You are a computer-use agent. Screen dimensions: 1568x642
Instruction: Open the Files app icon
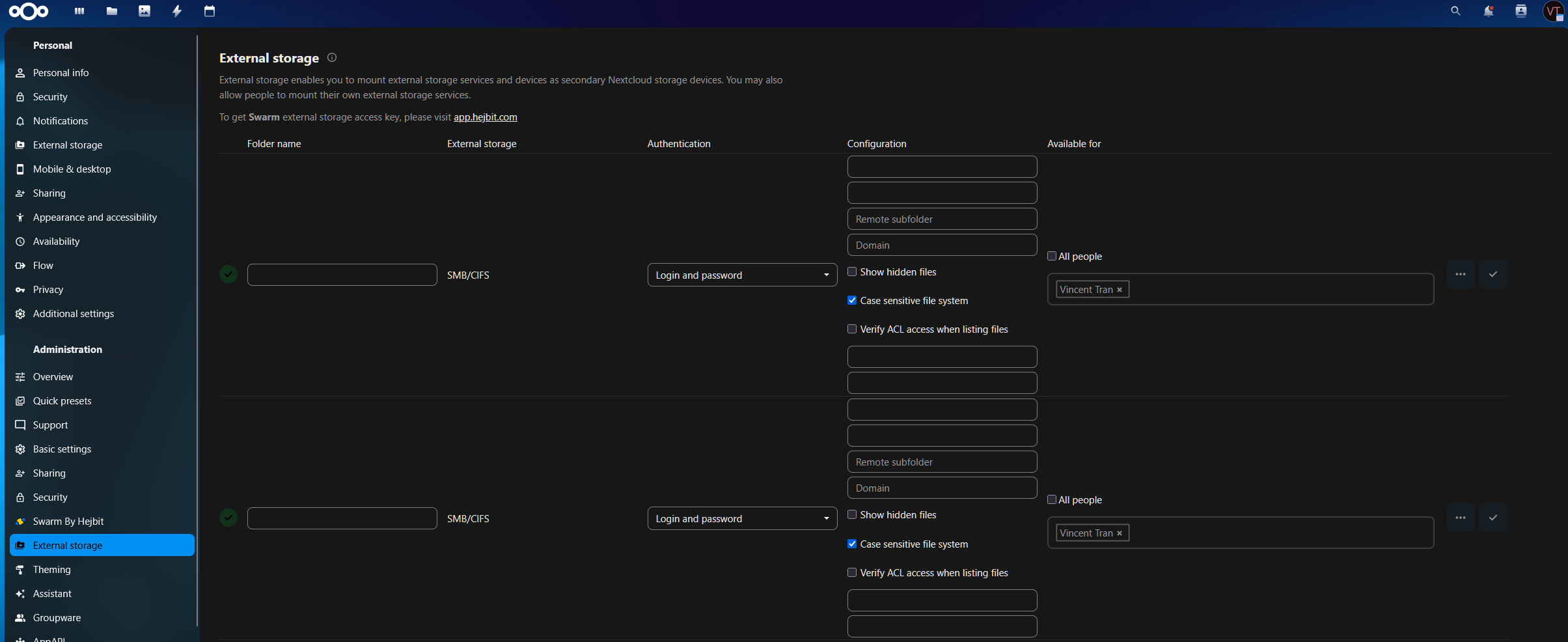(x=111, y=11)
